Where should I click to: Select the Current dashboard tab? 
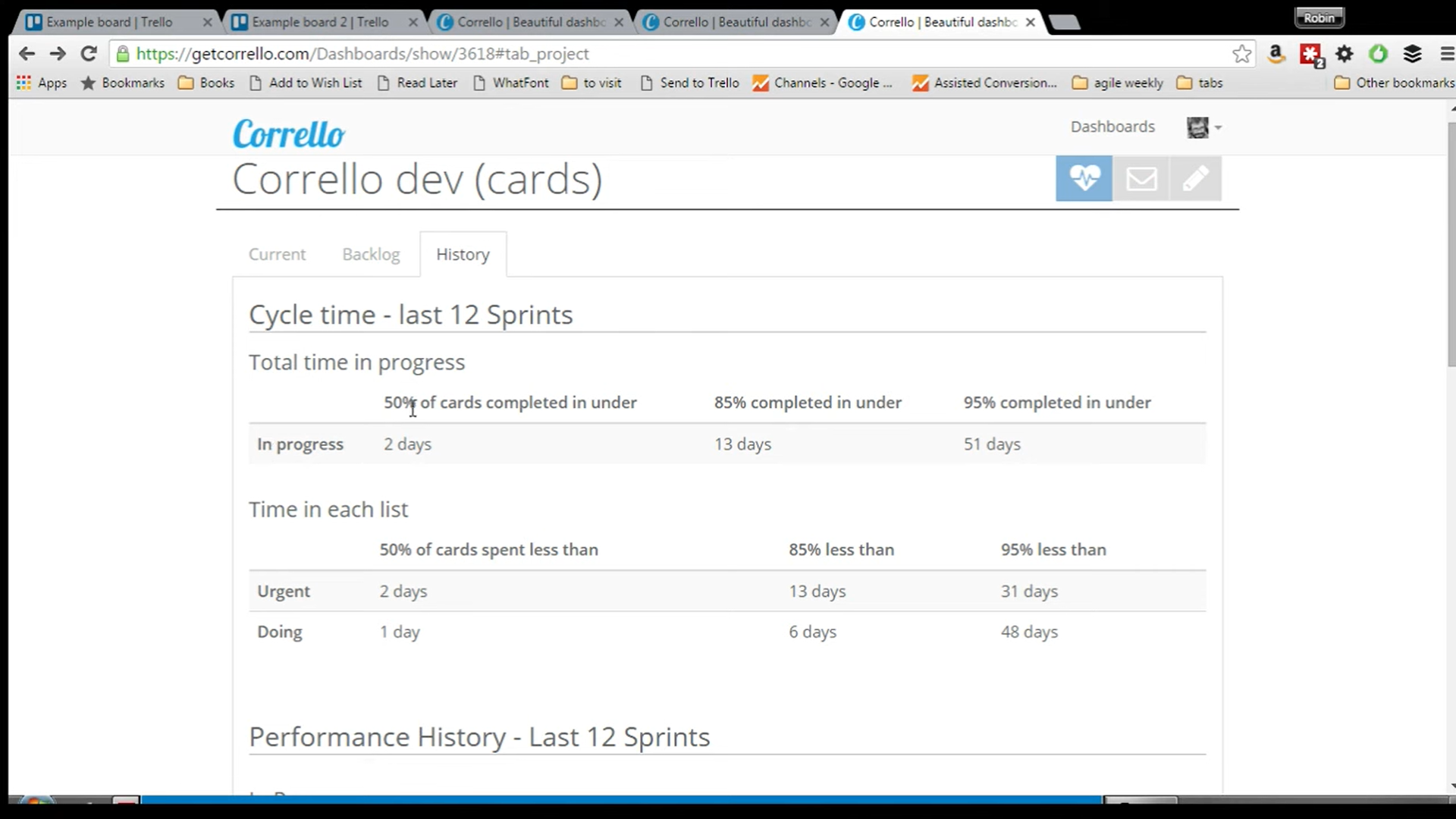277,255
